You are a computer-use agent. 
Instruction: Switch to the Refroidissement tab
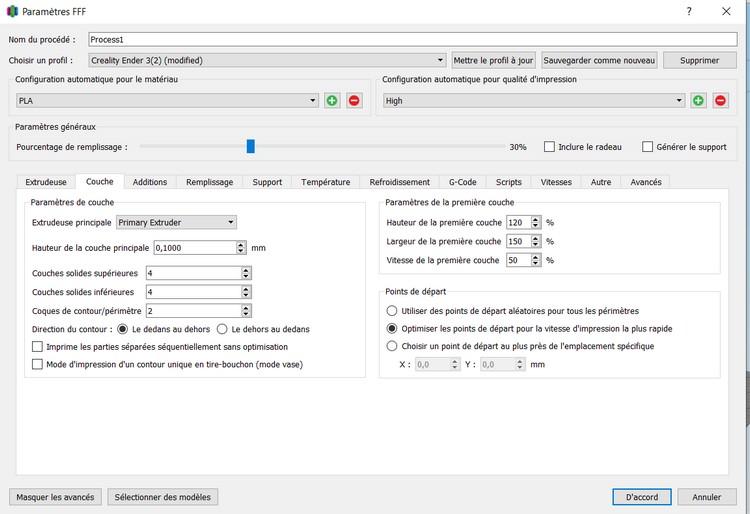[399, 182]
